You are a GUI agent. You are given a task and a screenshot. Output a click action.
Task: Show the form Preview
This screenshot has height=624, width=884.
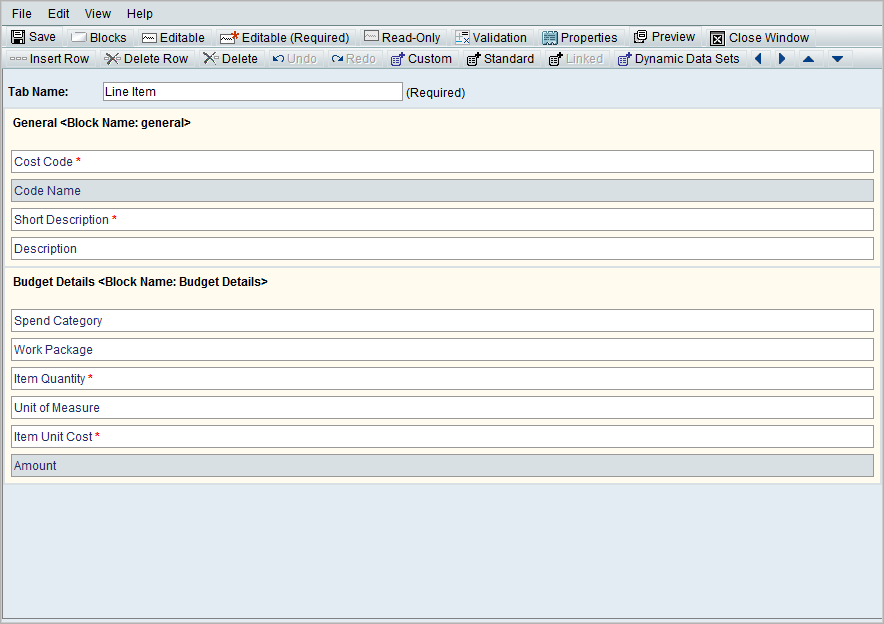click(664, 37)
